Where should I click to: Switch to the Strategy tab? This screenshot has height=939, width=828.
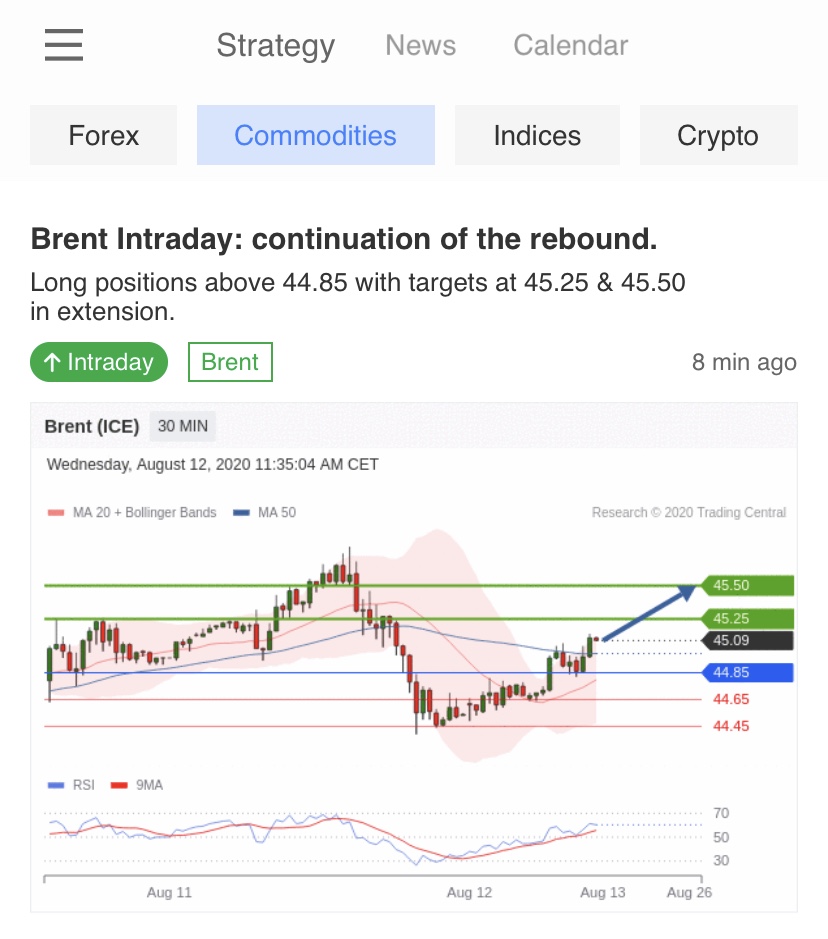[x=275, y=45]
